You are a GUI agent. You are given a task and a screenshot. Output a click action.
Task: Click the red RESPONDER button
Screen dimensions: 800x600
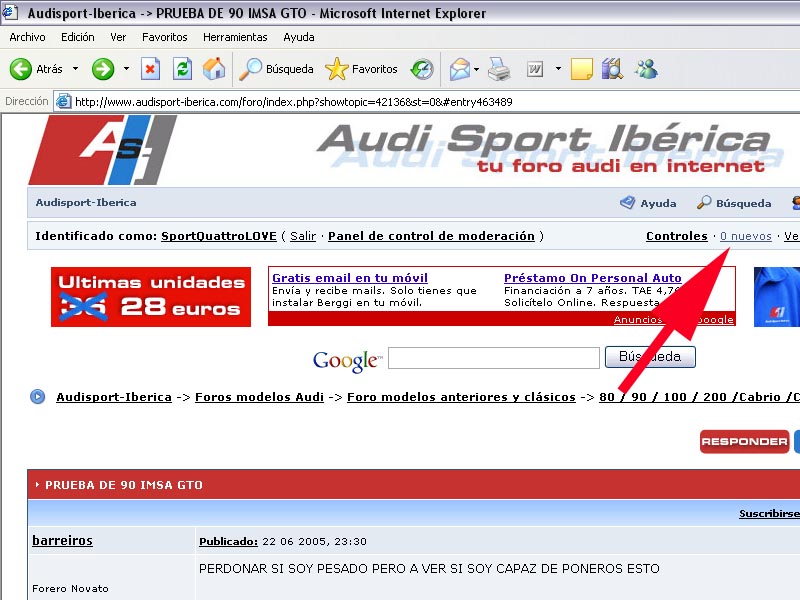coord(744,441)
